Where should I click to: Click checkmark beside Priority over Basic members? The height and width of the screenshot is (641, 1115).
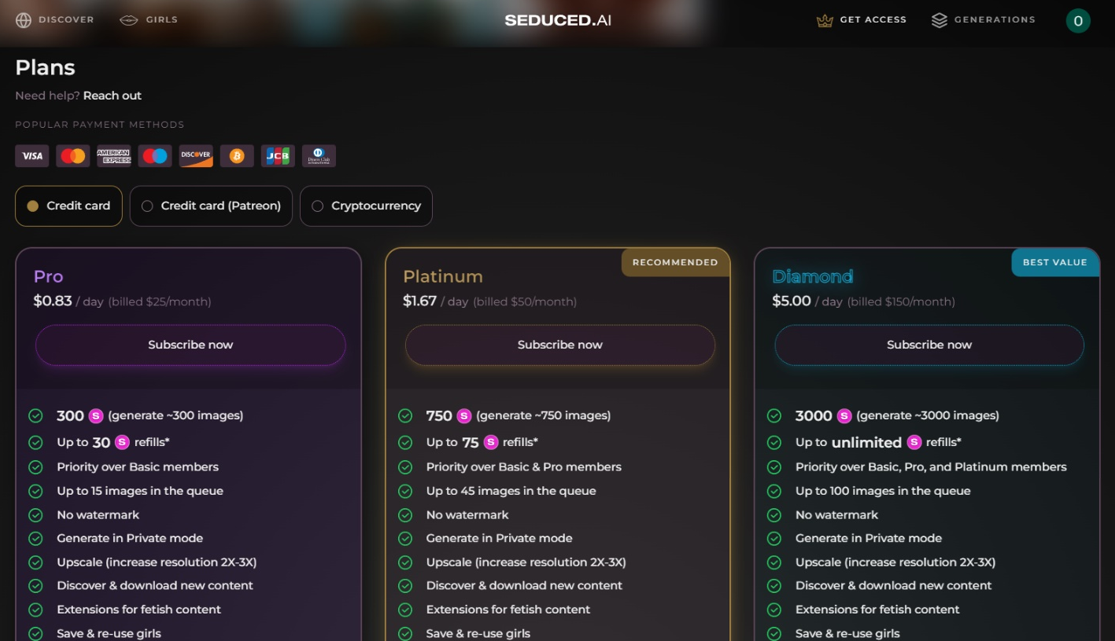[36, 467]
